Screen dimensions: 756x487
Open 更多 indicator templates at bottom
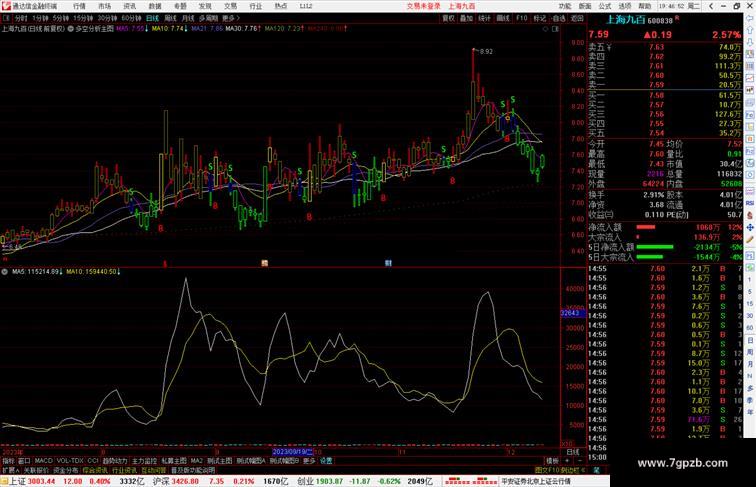pyautogui.click(x=309, y=461)
